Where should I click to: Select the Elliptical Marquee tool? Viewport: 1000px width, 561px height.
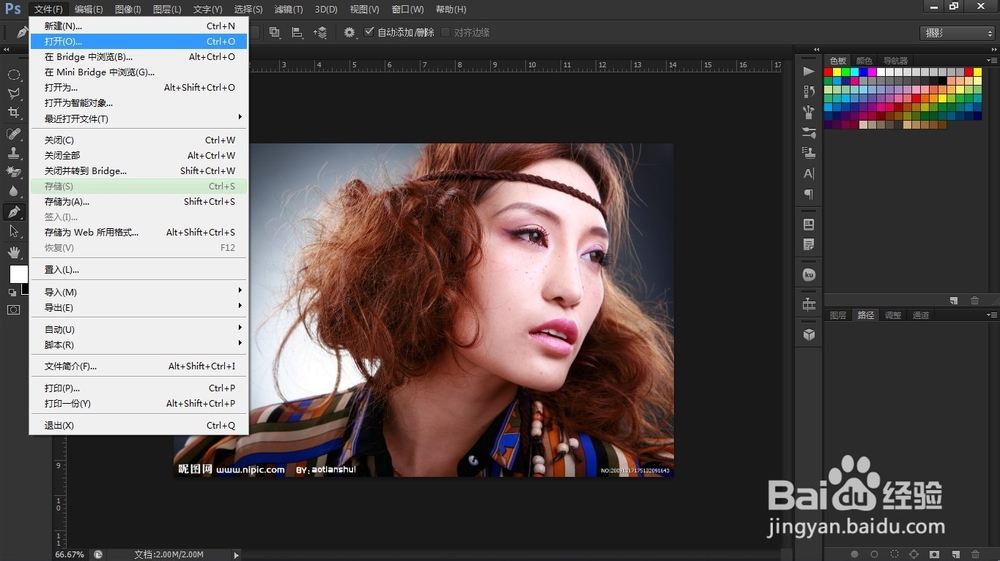[x=14, y=75]
